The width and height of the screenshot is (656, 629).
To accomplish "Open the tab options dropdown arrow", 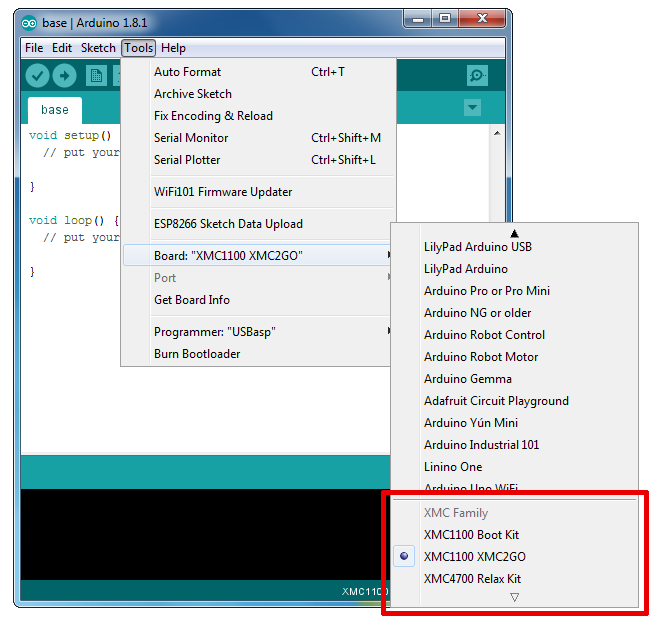I will 472,108.
